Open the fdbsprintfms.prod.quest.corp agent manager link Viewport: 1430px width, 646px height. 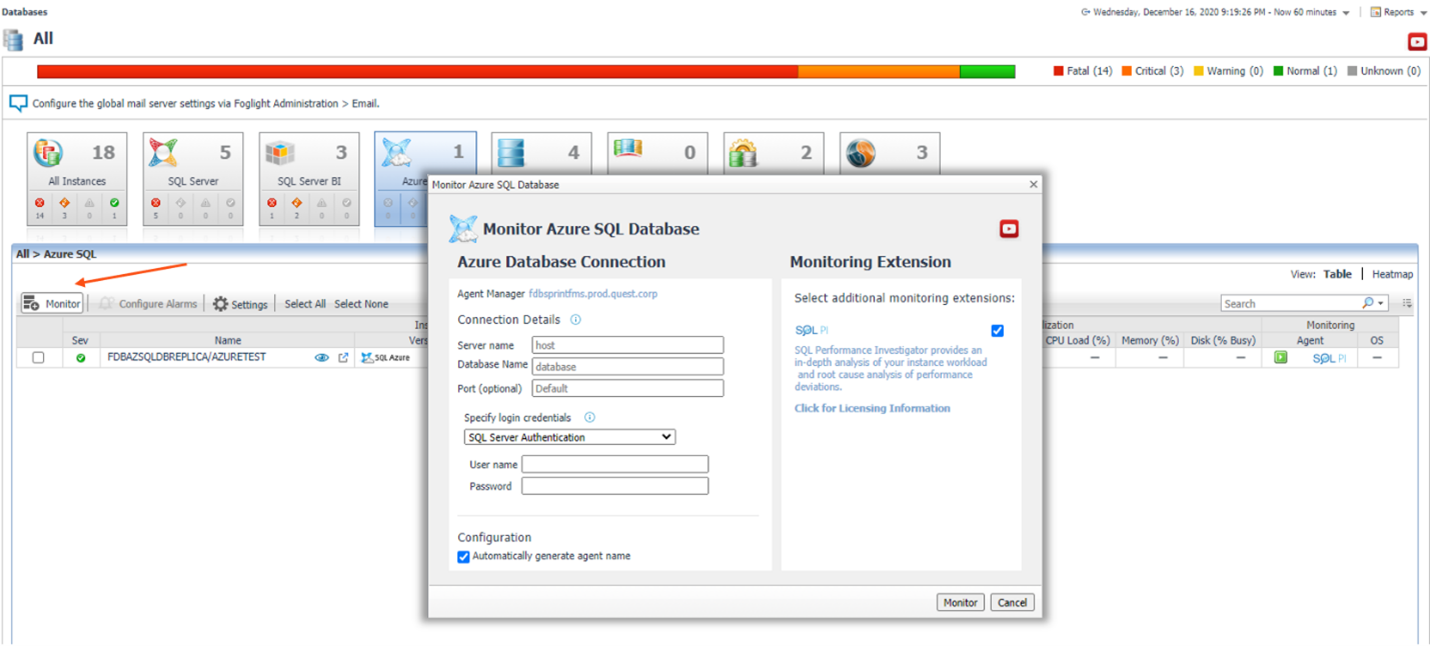point(593,294)
